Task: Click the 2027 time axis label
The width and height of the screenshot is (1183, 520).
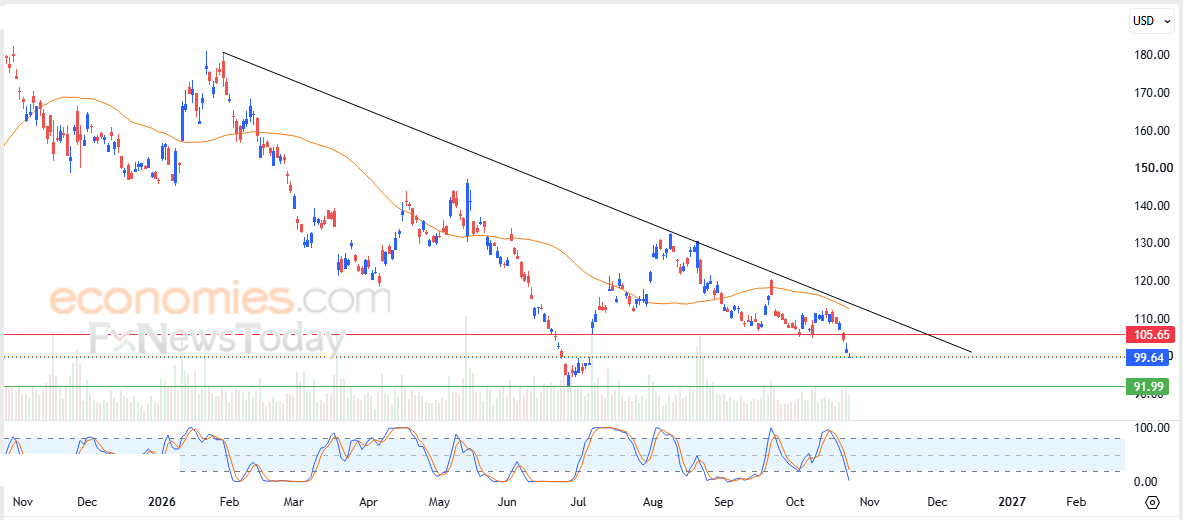Action: click(1011, 502)
